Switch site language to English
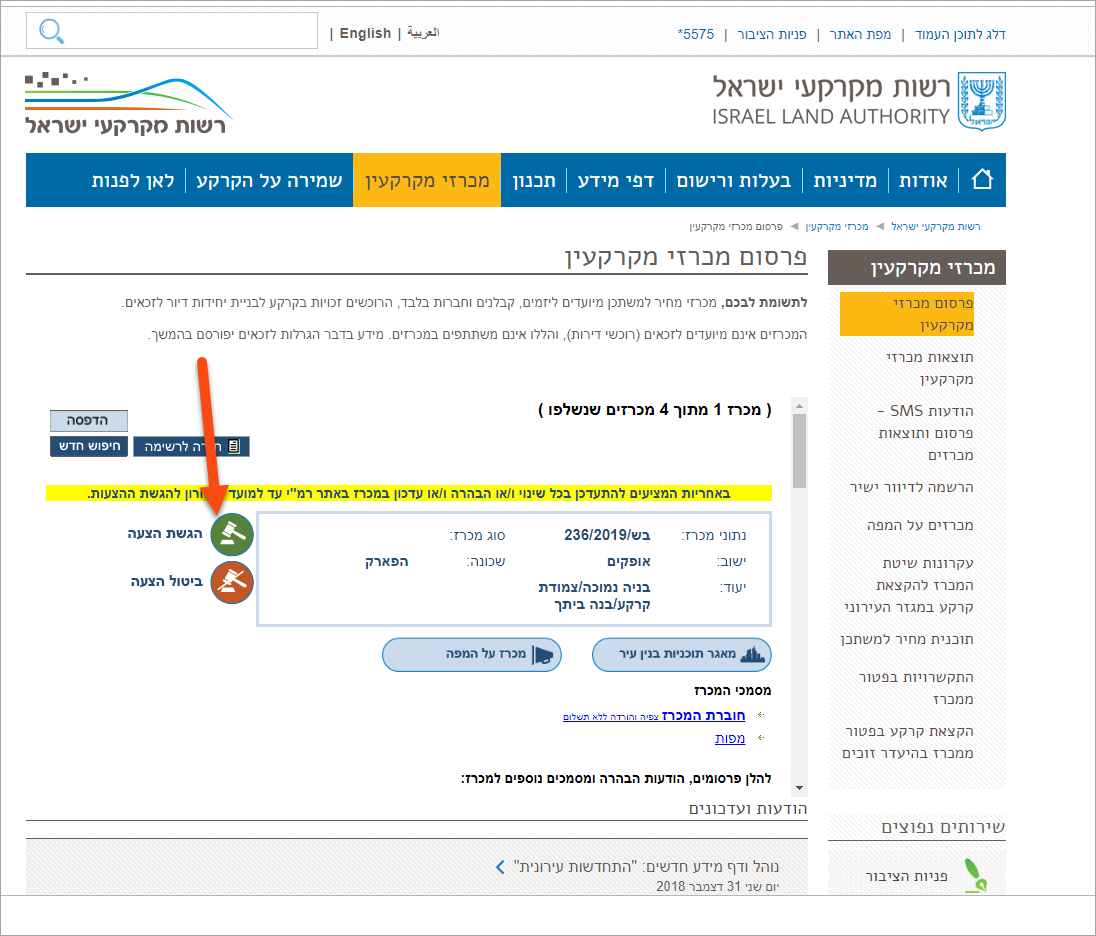This screenshot has width=1096, height=936. click(x=365, y=33)
